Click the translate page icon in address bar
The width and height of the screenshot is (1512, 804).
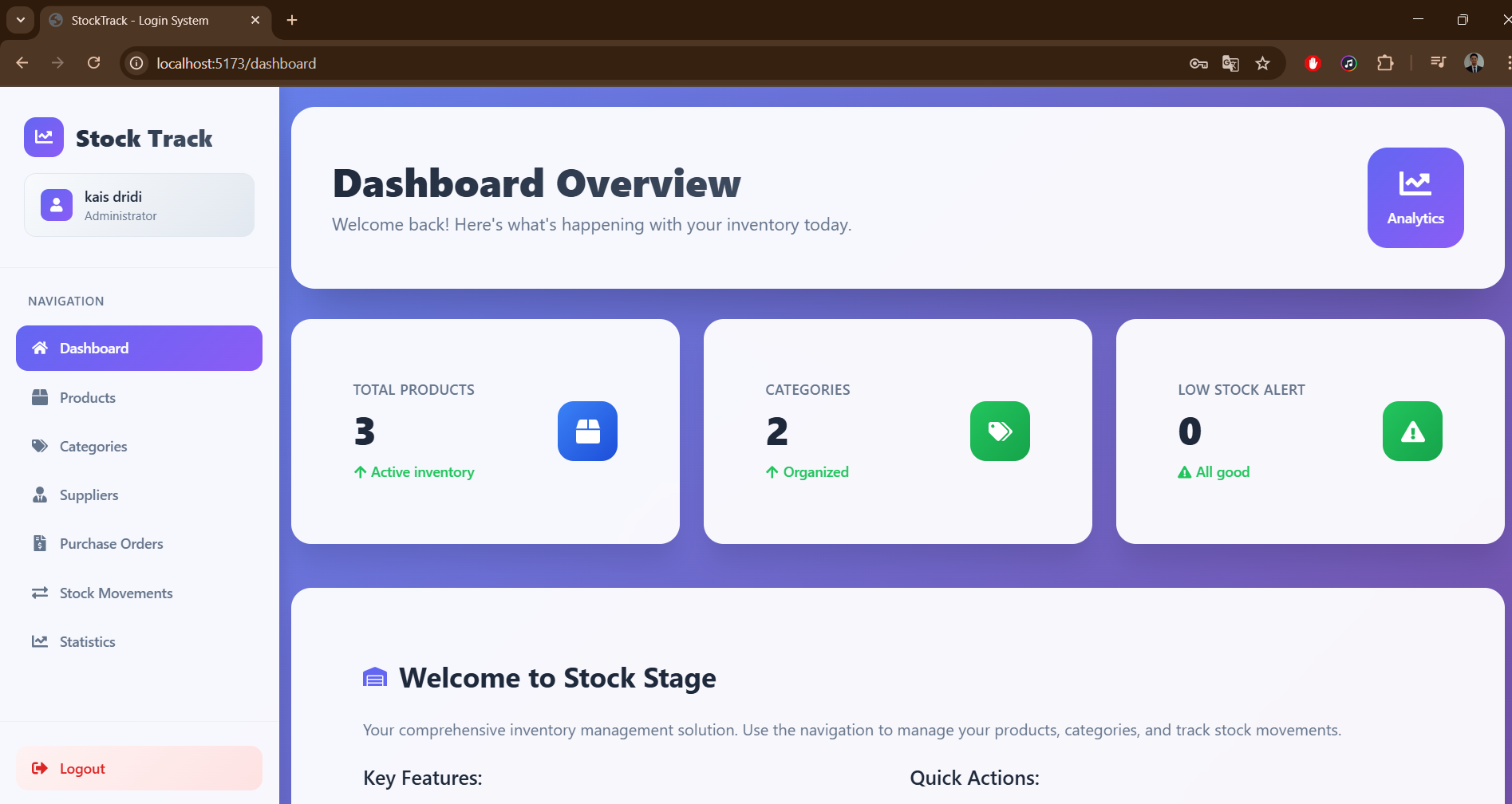(x=1230, y=63)
